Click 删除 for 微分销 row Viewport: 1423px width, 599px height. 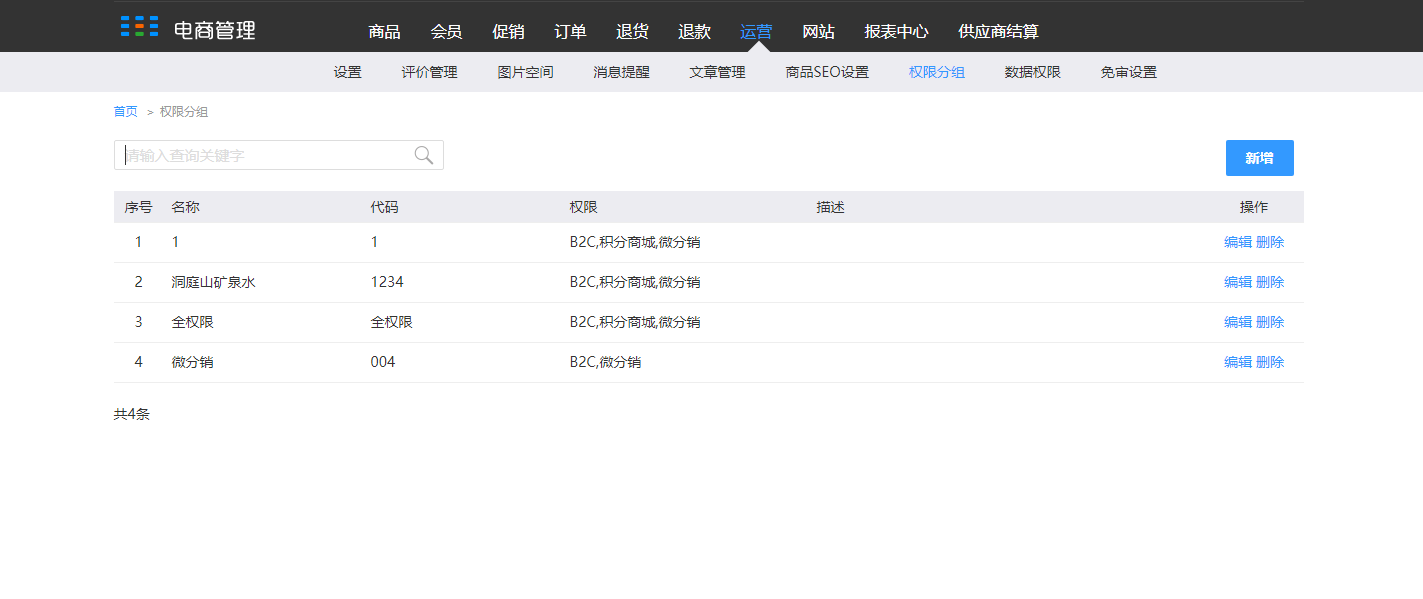pyautogui.click(x=1270, y=362)
